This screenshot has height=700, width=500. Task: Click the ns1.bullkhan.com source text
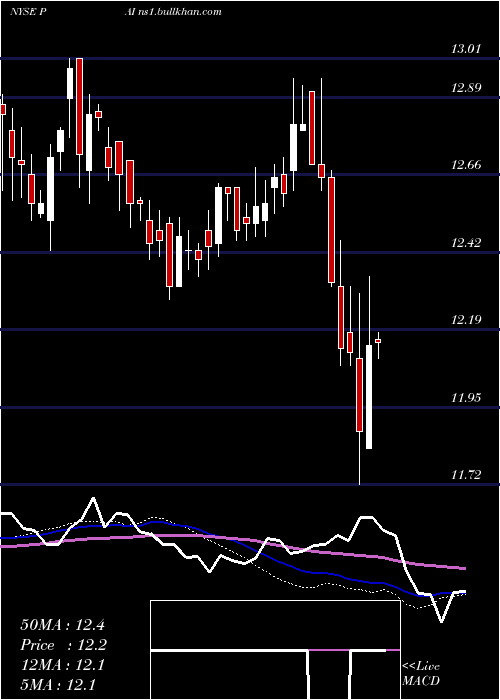click(177, 12)
